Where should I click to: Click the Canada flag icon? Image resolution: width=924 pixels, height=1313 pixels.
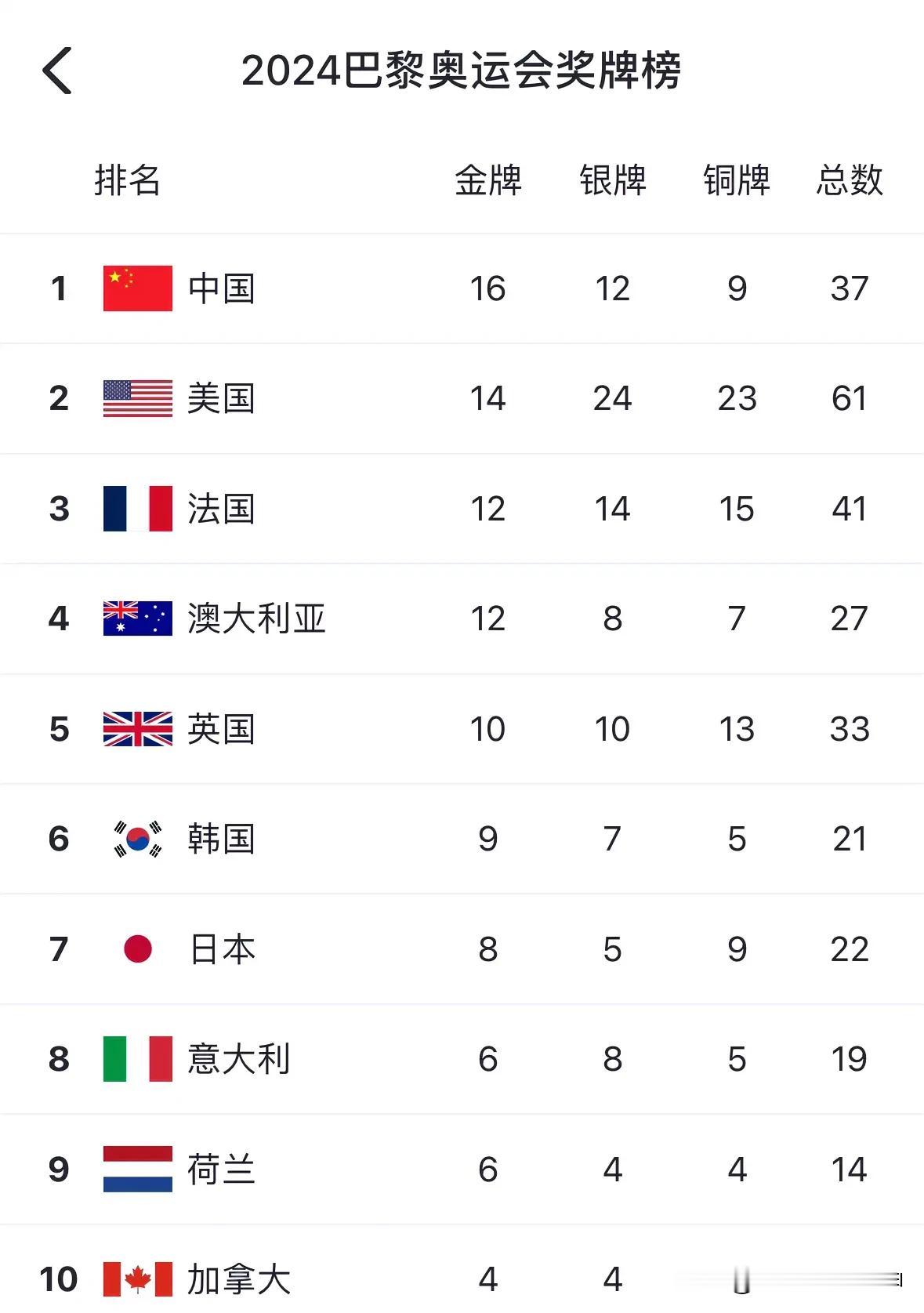138,1279
